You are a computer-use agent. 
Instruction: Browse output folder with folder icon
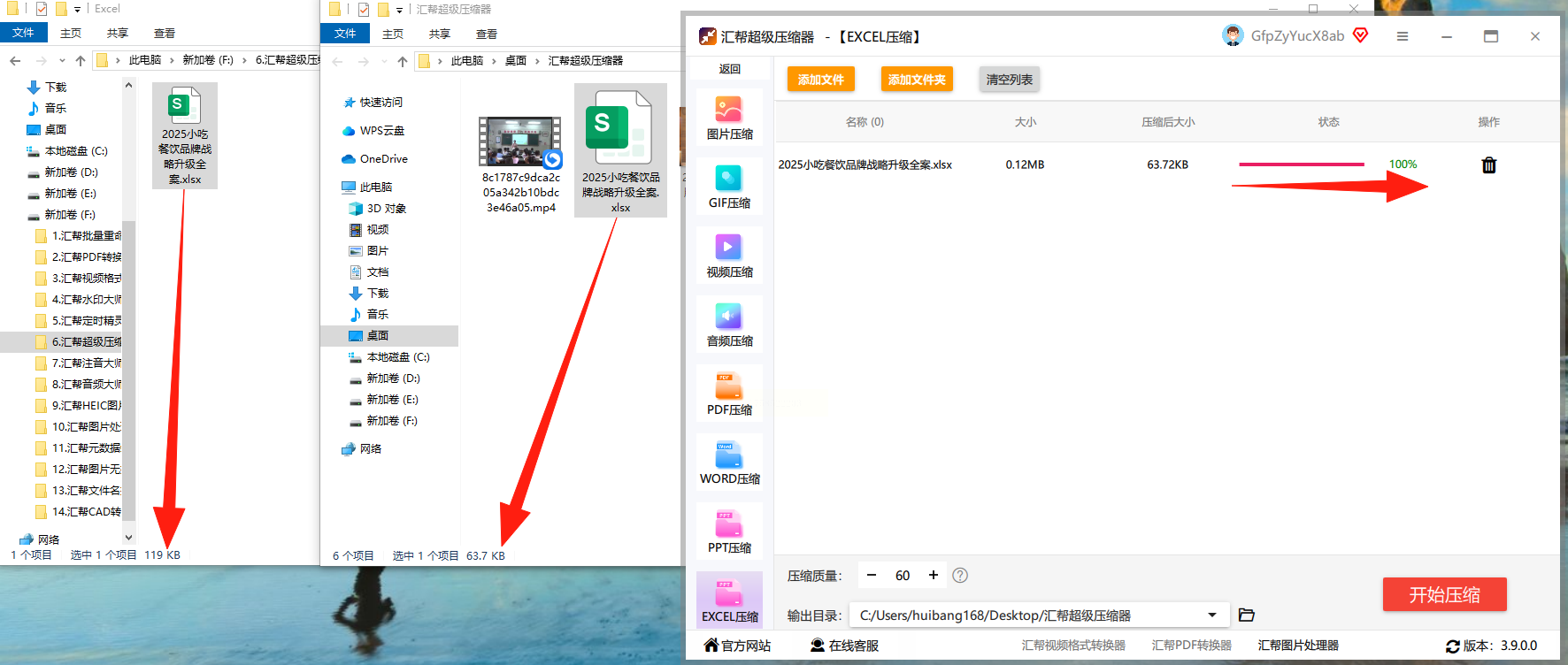pos(1247,615)
